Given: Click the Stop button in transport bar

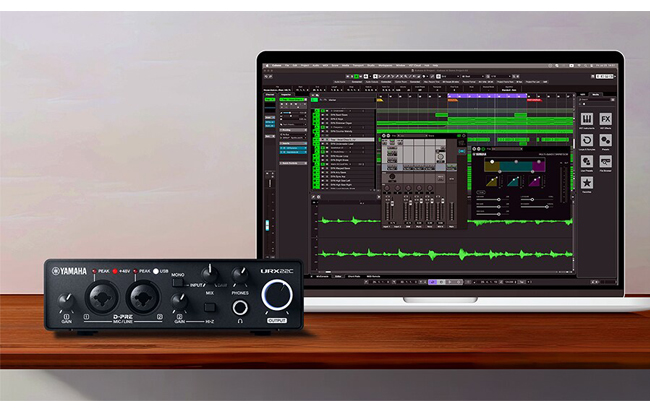Looking at the screenshot, I should tap(441, 282).
